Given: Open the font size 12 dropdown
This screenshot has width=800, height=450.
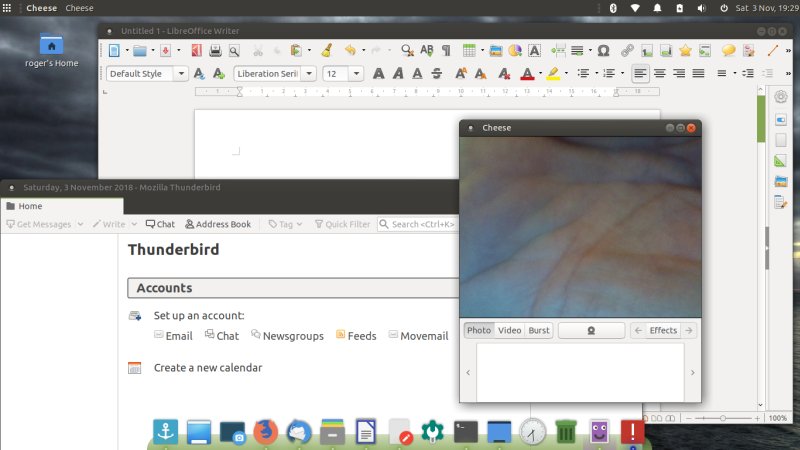Looking at the screenshot, I should coord(359,73).
